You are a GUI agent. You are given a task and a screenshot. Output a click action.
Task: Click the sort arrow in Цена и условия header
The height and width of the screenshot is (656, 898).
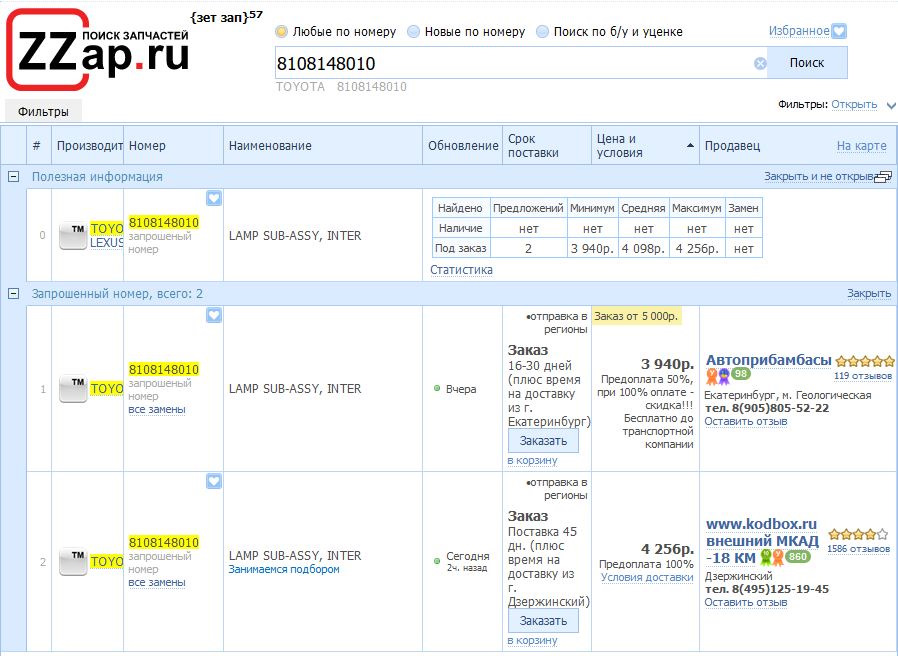coord(690,146)
